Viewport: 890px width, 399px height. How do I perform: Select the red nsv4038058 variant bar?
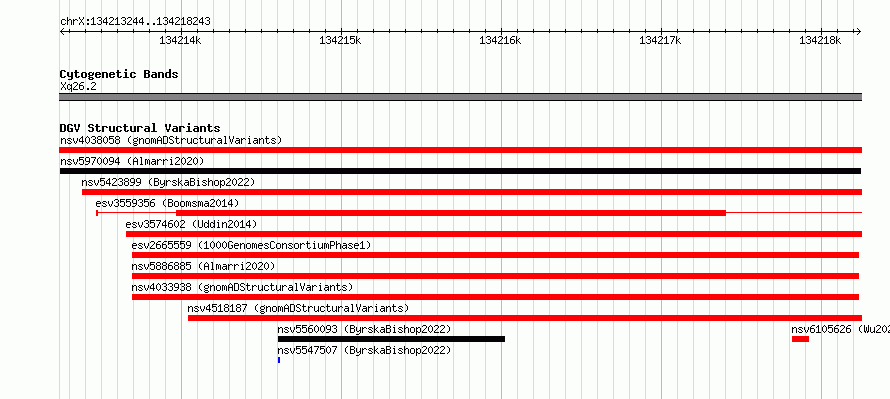tap(460, 150)
